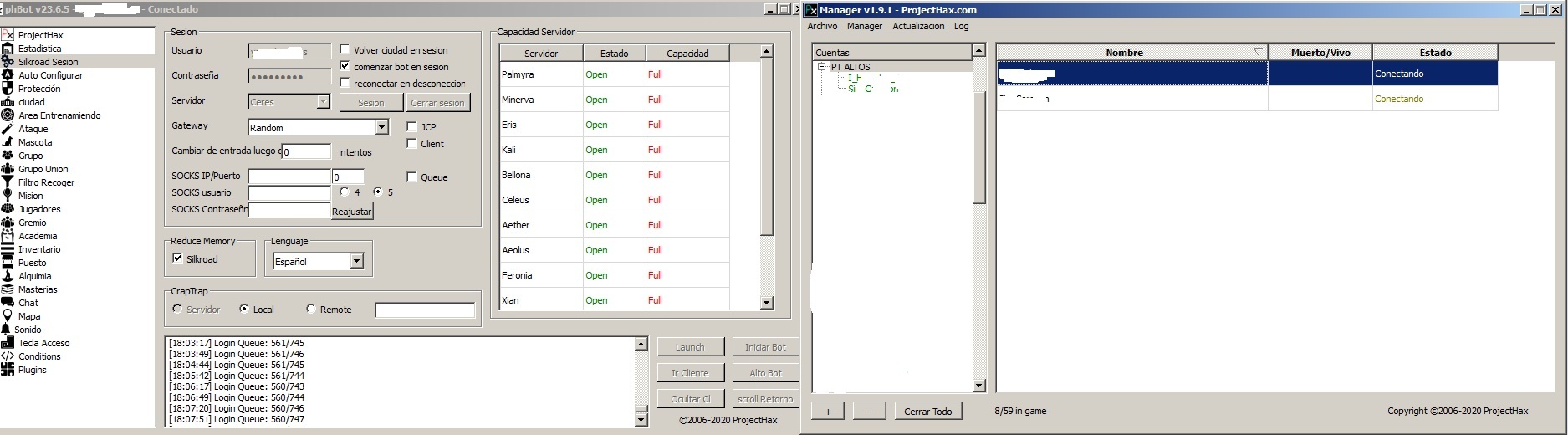Open the Lenguaje Español dropdown
Image resolution: width=1568 pixels, height=435 pixels.
pos(356,261)
